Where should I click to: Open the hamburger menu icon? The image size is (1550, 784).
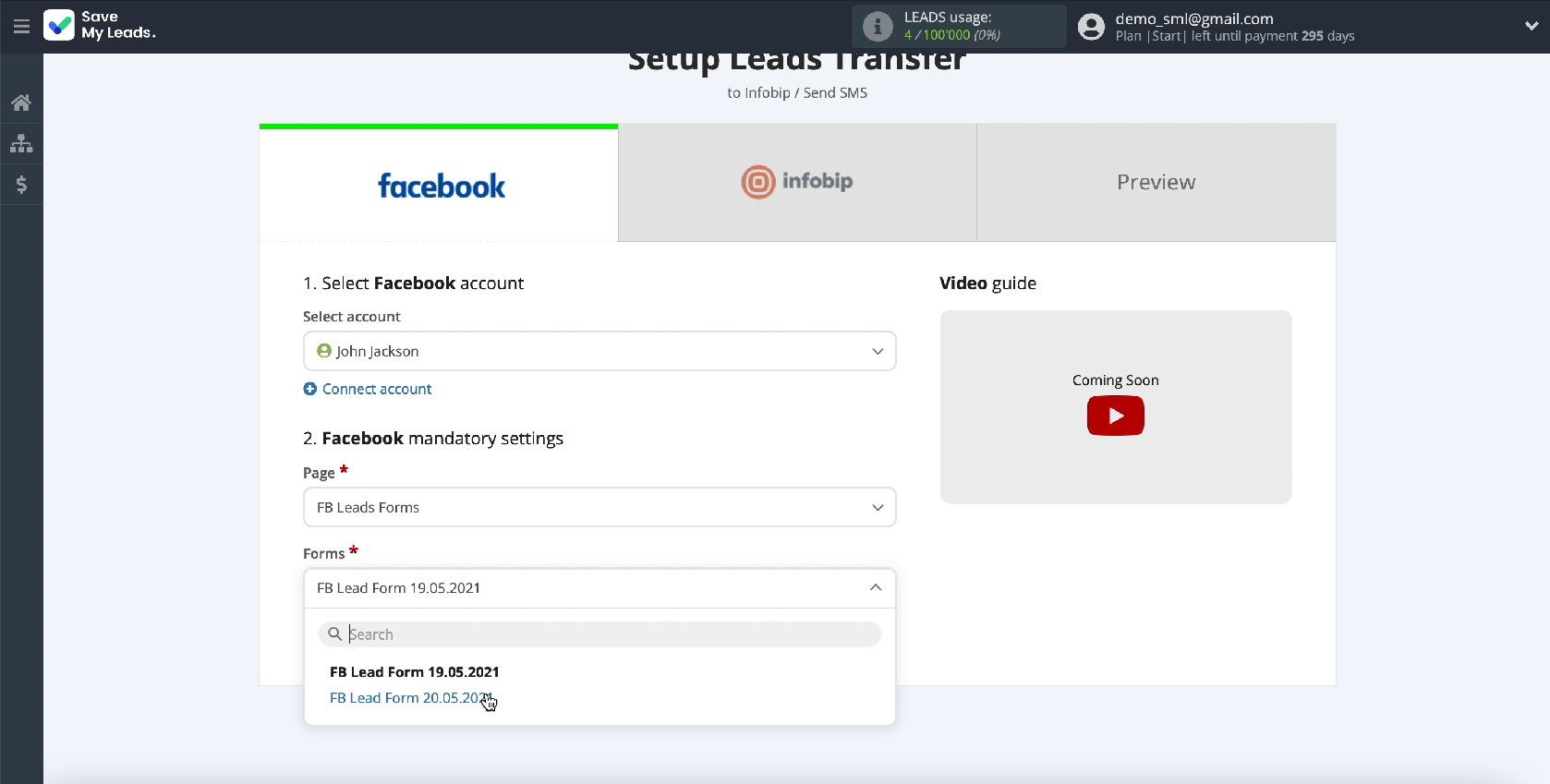pos(21,26)
